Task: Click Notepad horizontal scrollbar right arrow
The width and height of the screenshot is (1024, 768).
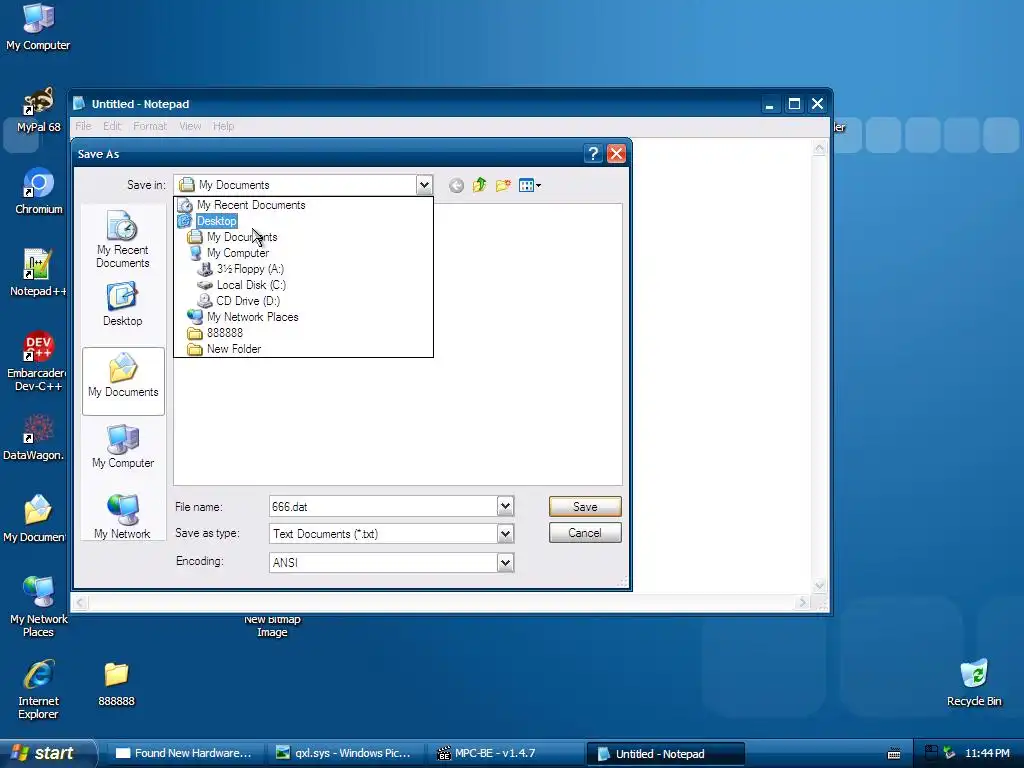Action: point(803,602)
